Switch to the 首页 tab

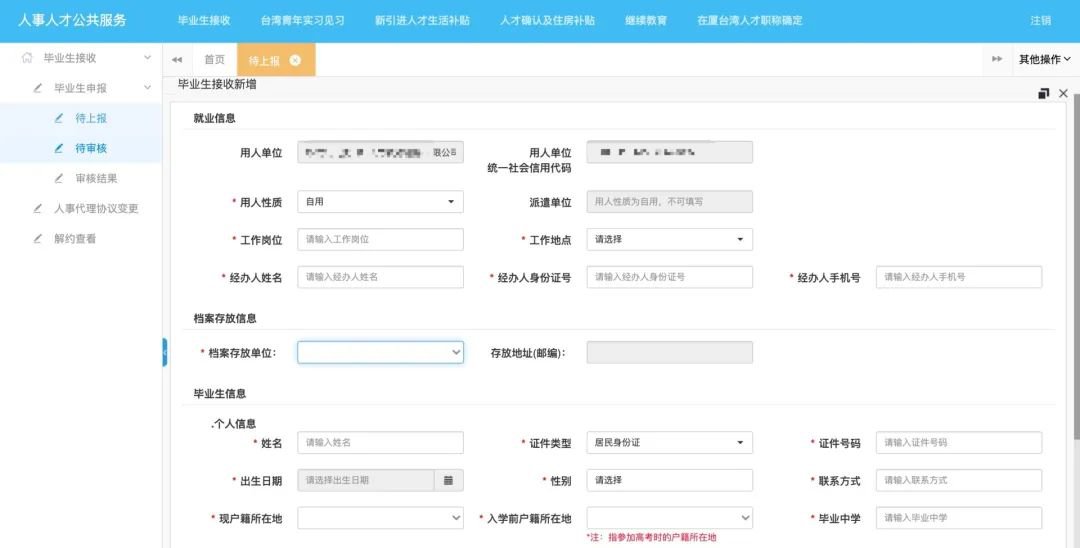tap(215, 60)
